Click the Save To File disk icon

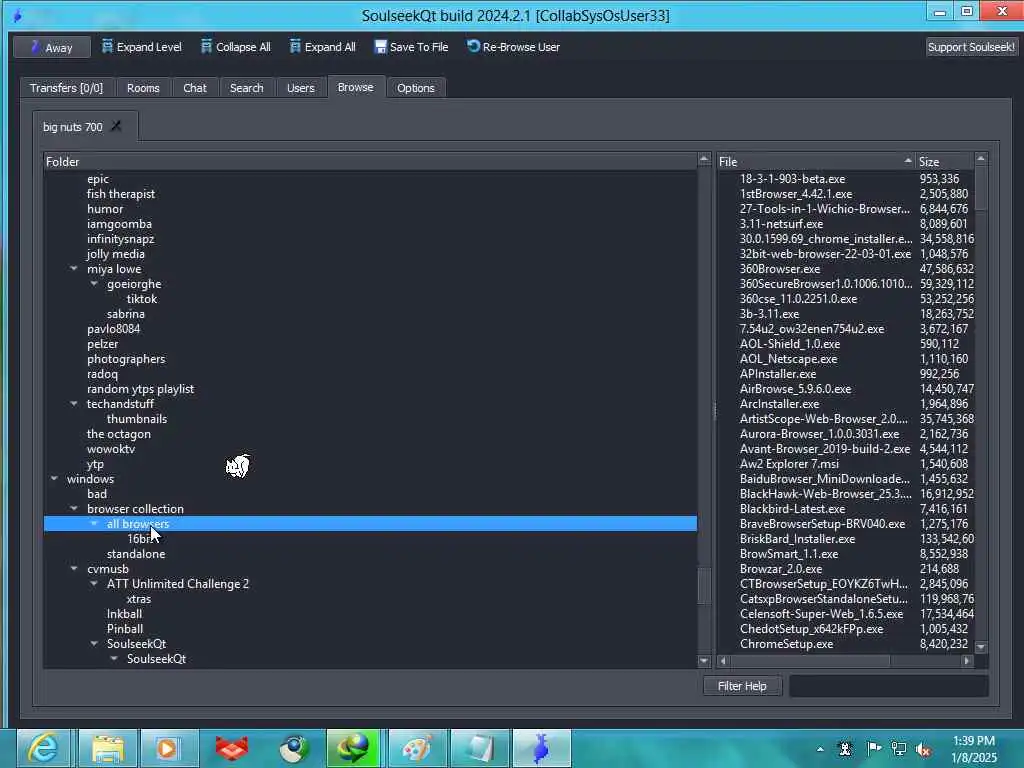[380, 47]
